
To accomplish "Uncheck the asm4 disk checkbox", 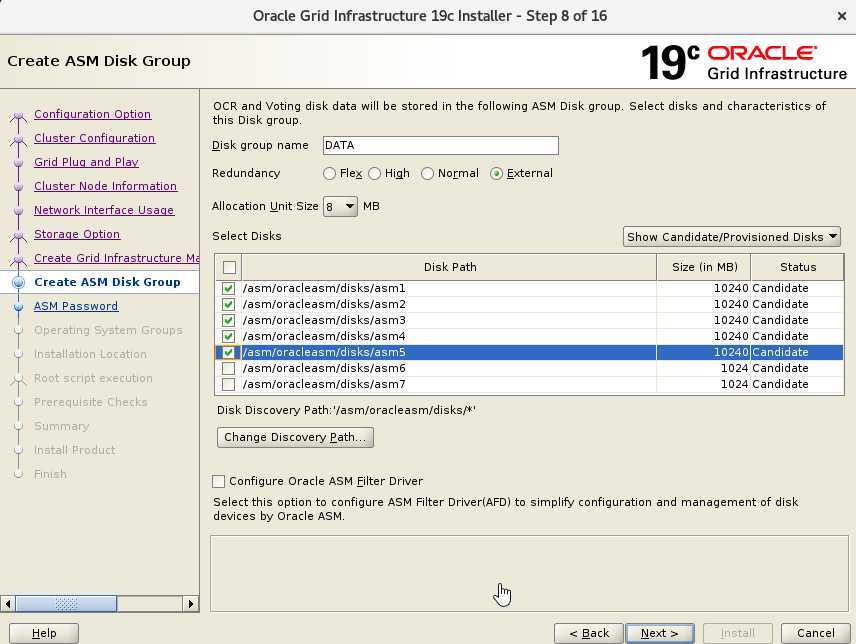I will tap(229, 336).
